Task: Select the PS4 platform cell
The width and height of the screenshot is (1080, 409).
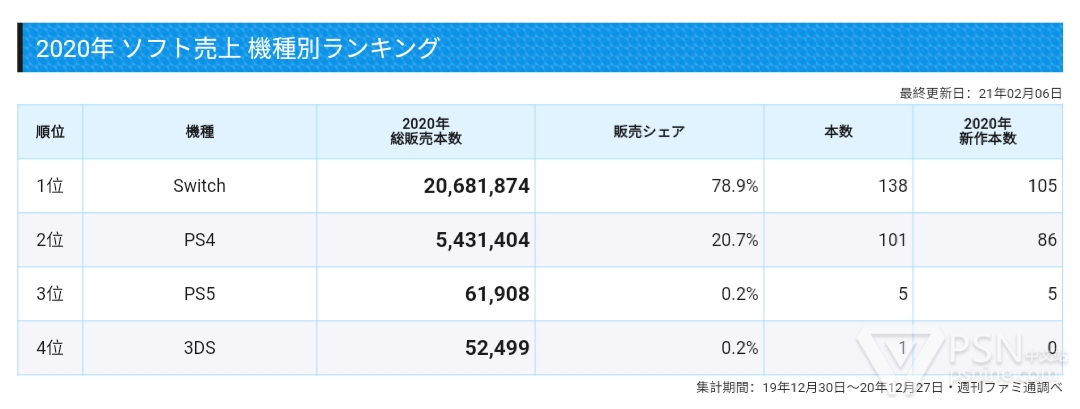Action: [200, 240]
